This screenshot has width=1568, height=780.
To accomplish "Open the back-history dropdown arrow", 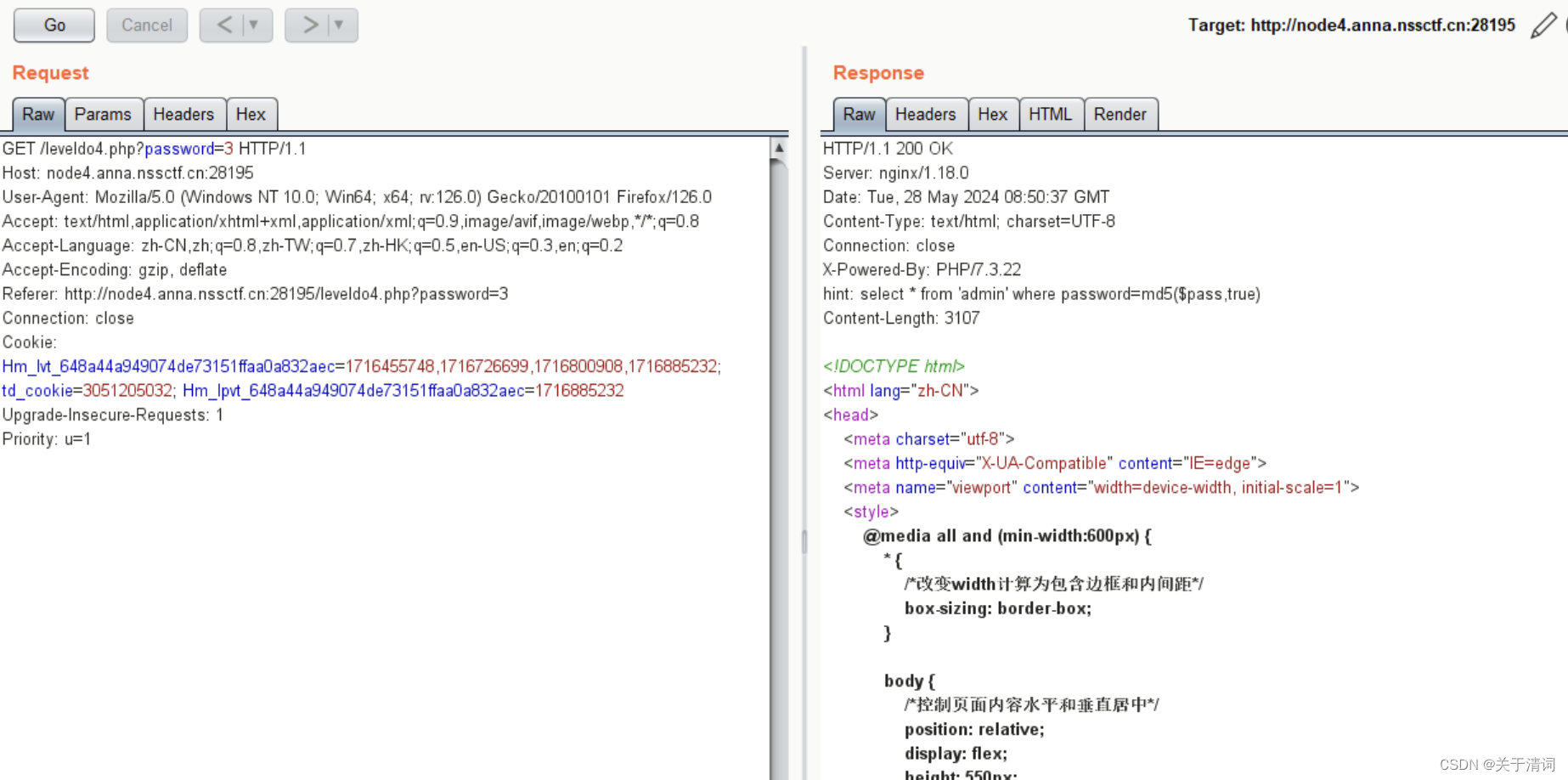I will tap(251, 25).
